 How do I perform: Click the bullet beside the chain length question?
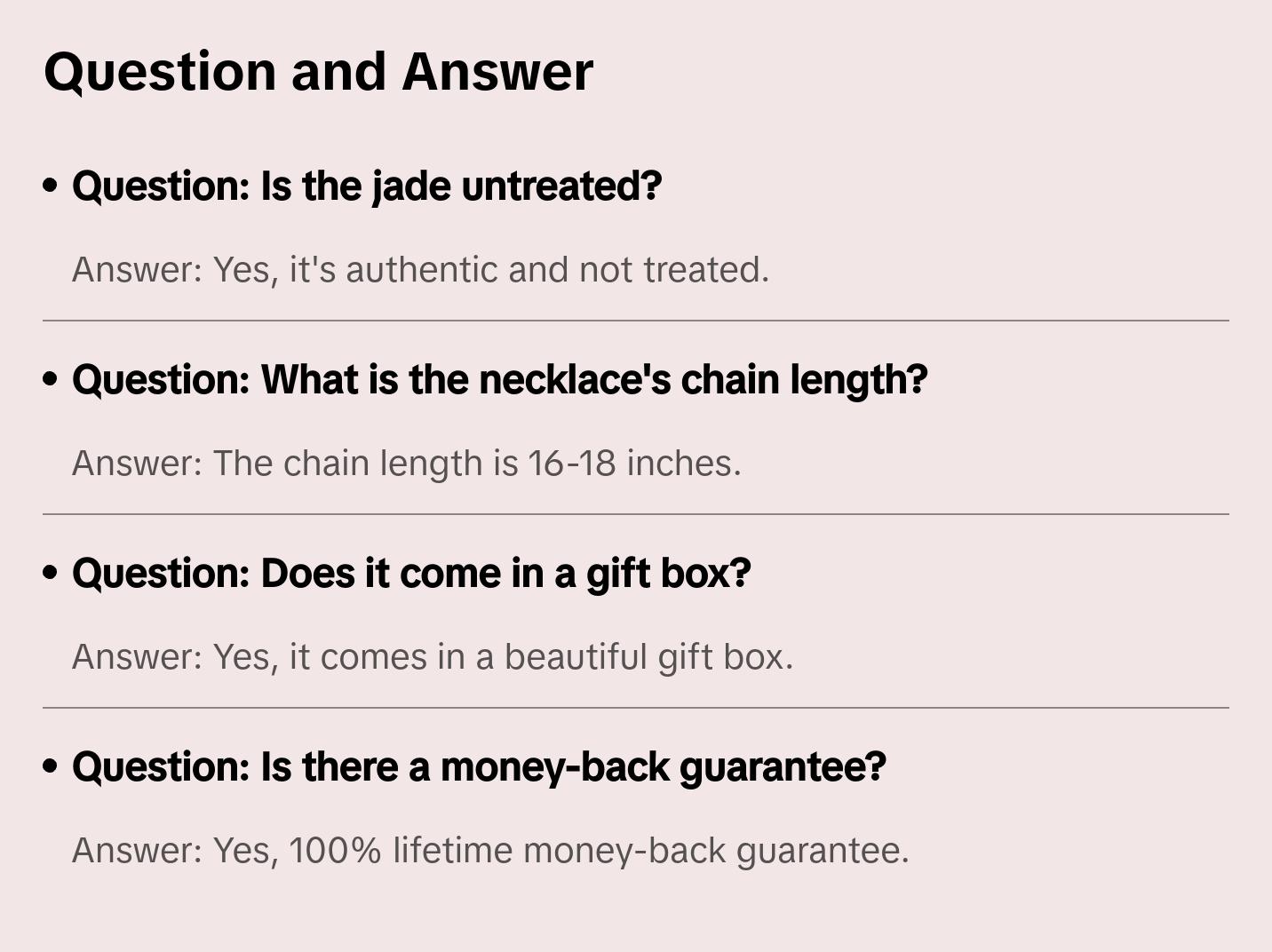pos(51,379)
